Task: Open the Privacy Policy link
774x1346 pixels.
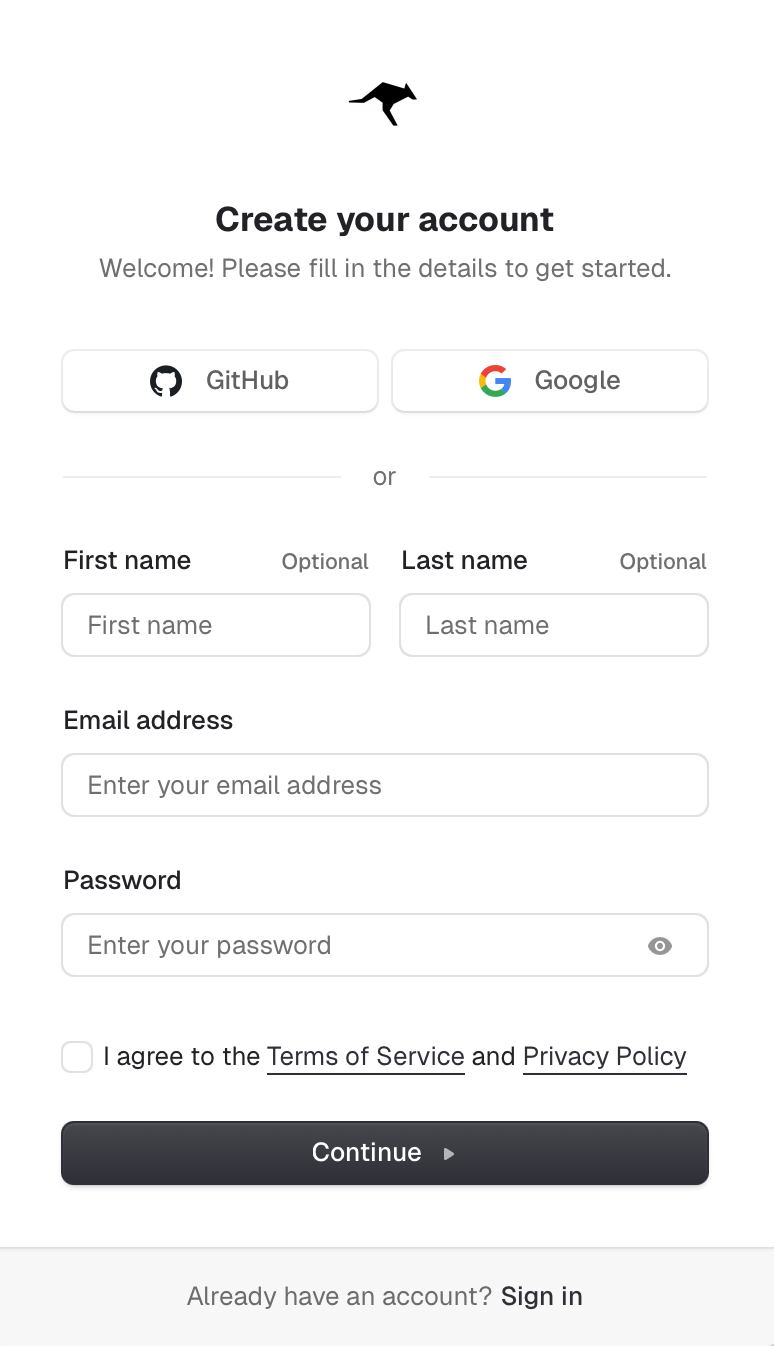Action: click(x=604, y=1056)
